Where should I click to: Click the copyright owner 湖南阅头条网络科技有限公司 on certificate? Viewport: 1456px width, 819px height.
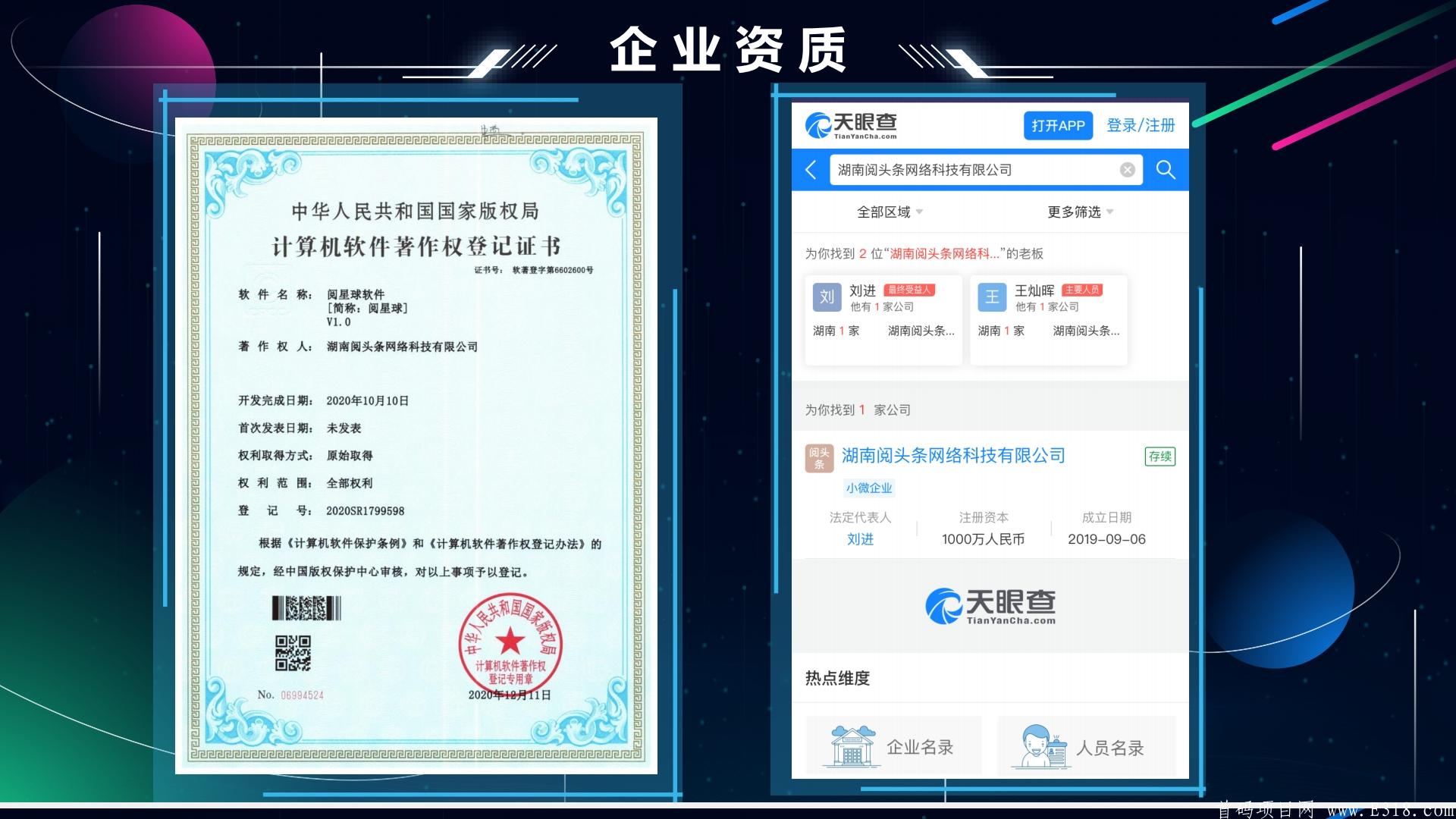402,347
